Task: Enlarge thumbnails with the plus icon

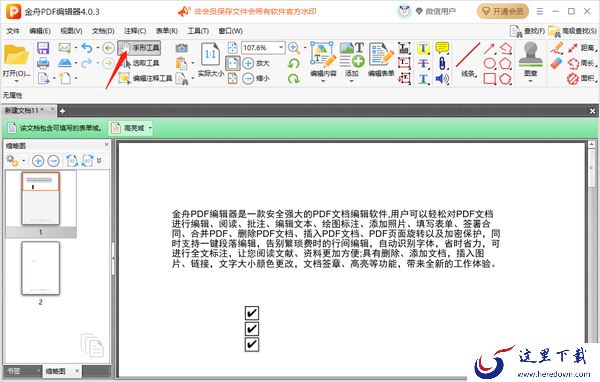Action: pyautogui.click(x=38, y=161)
